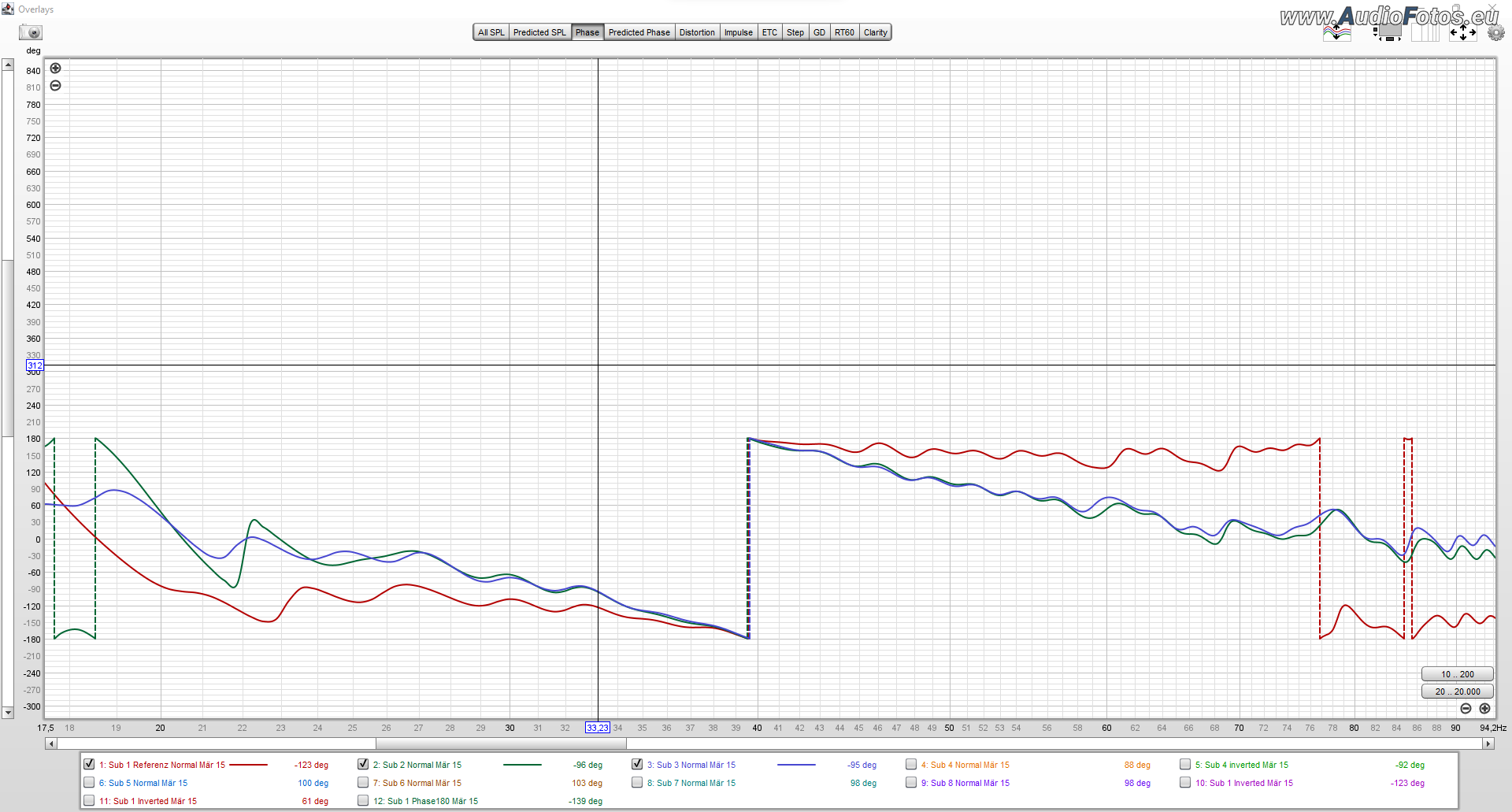Open the Distortion tab
This screenshot has width=1512, height=812.
point(697,32)
